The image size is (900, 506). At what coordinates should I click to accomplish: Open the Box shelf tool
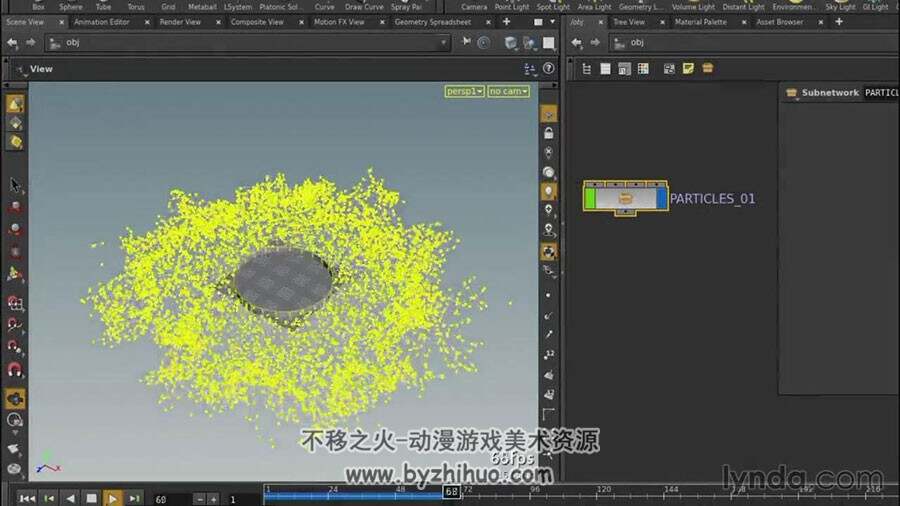pyautogui.click(x=38, y=6)
